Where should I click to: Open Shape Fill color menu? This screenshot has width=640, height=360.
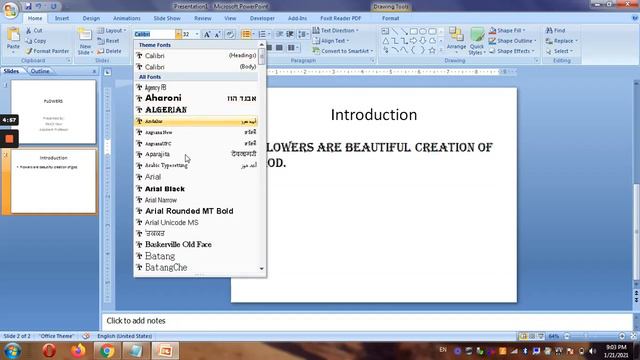507,31
